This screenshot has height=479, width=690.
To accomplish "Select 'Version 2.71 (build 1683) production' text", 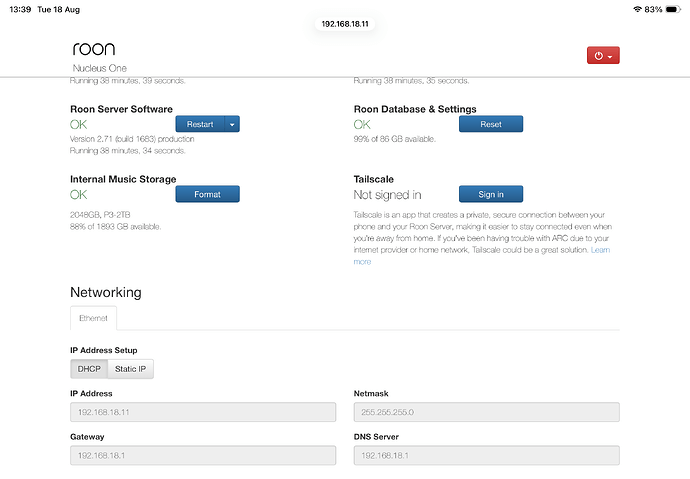I will pyautogui.click(x=132, y=139).
